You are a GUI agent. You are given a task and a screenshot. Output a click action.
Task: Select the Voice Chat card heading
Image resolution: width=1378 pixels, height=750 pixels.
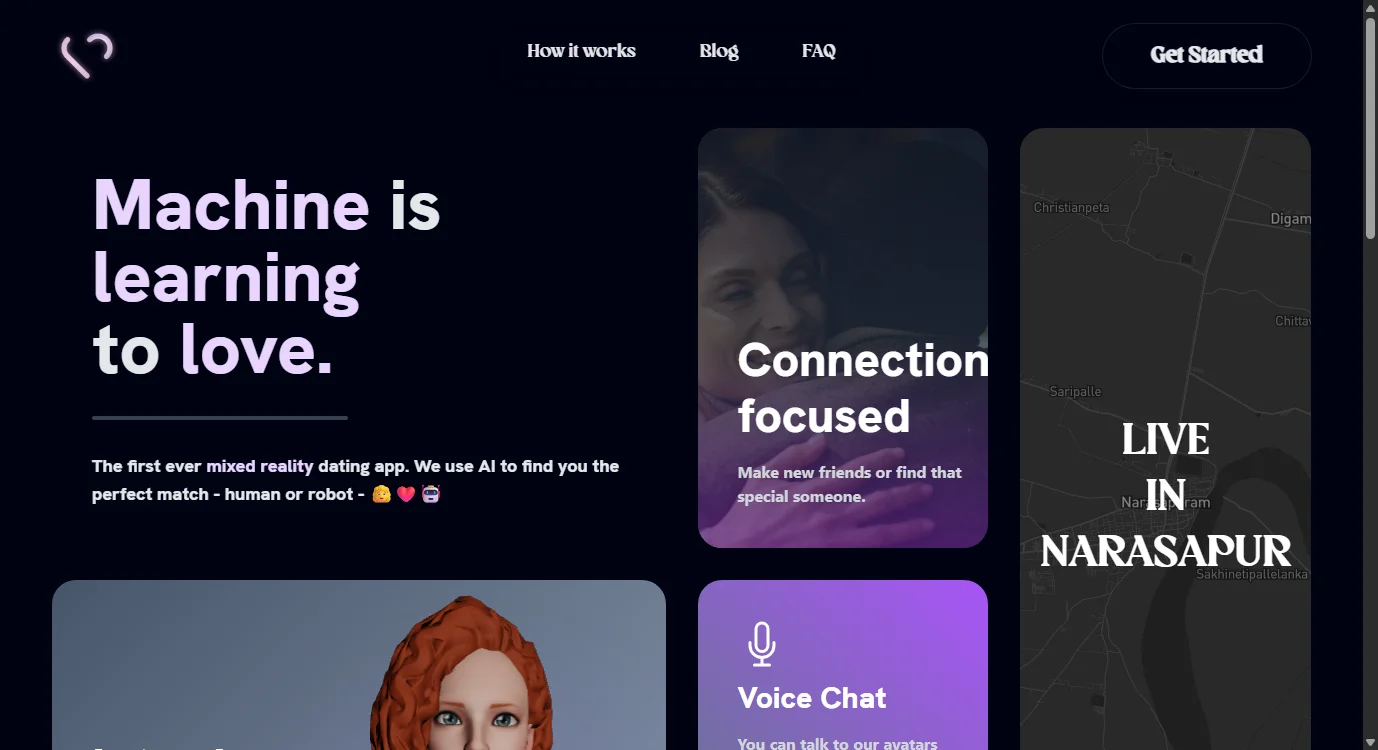[812, 698]
